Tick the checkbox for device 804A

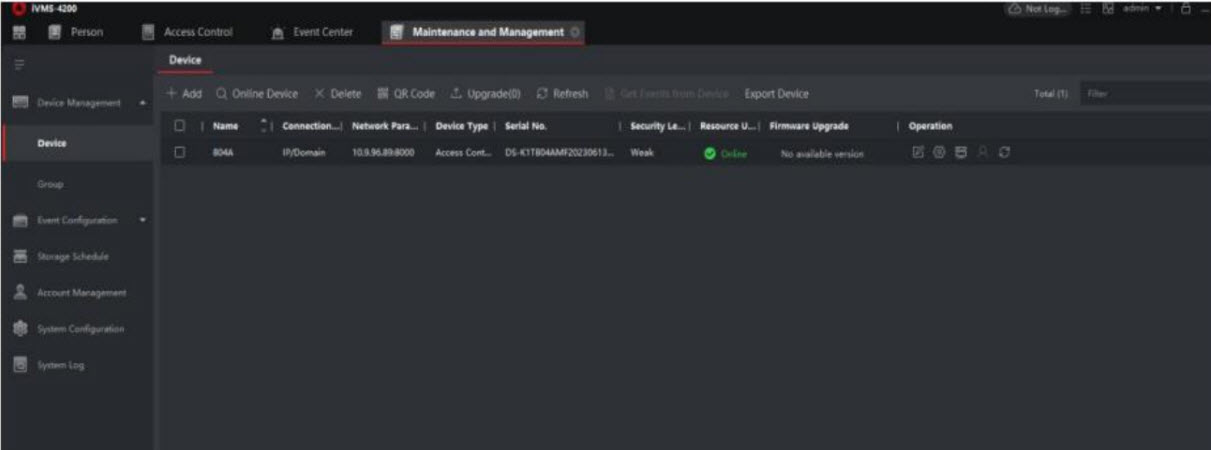coord(179,153)
